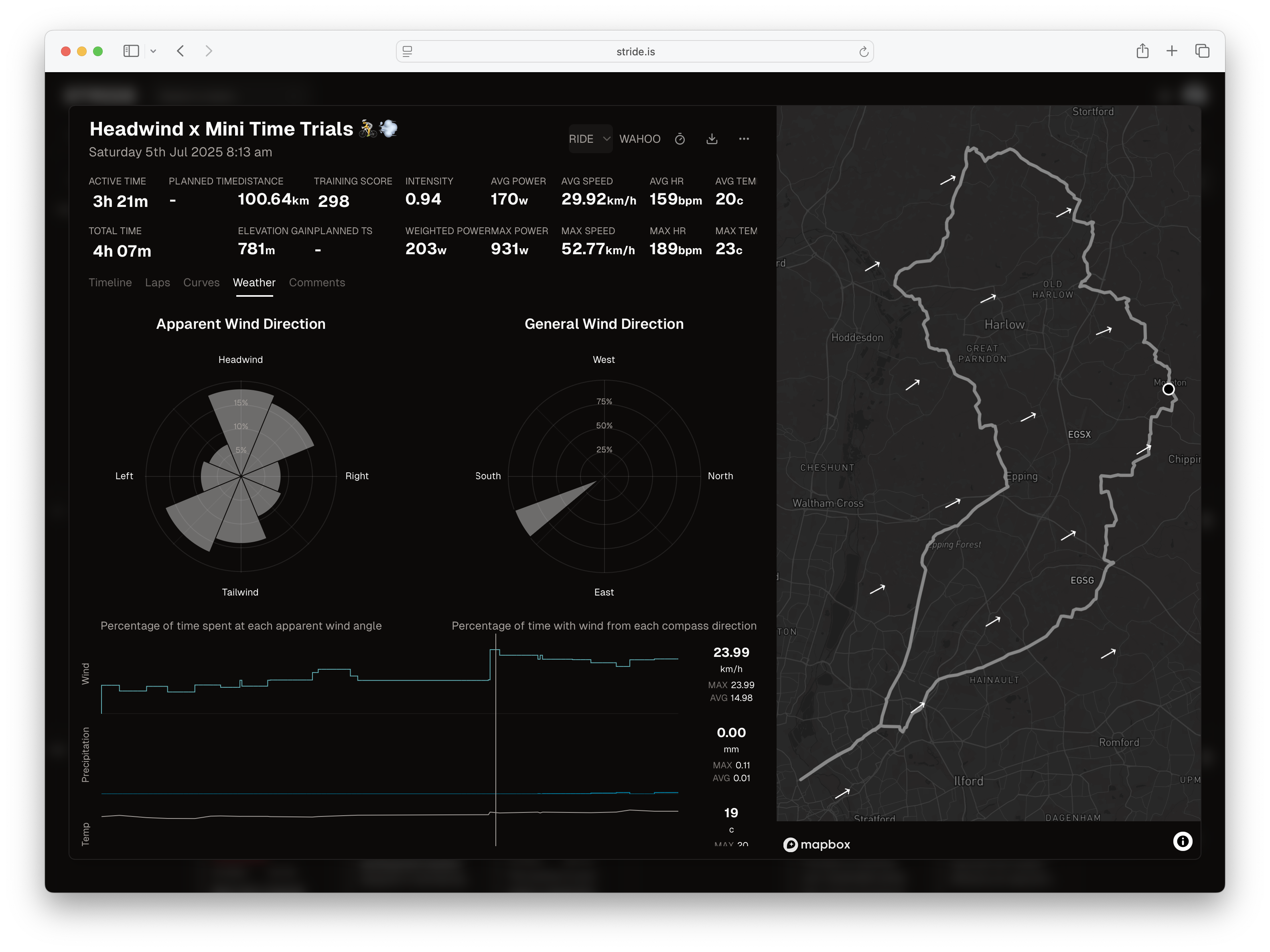1270x952 pixels.
Task: Click the stride.is address bar
Action: coord(635,52)
